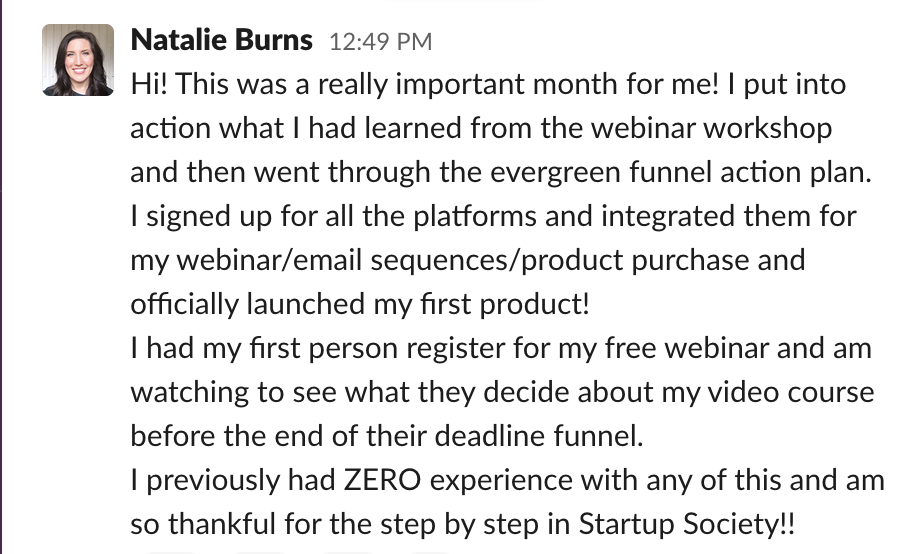Click the capitalized word "ZERO"

[x=382, y=481]
